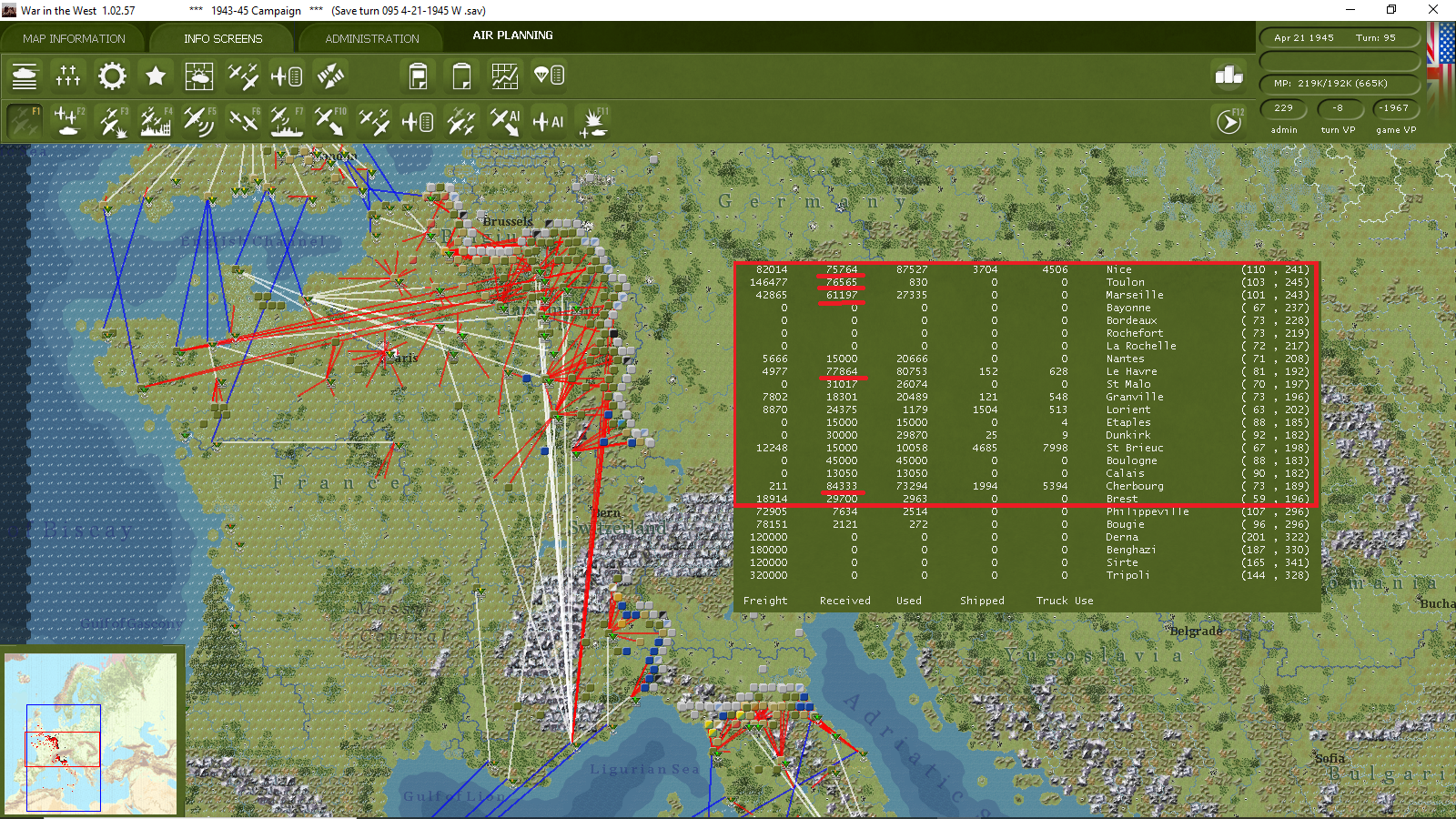
Task: Click the admin points value 229
Action: click(1284, 108)
